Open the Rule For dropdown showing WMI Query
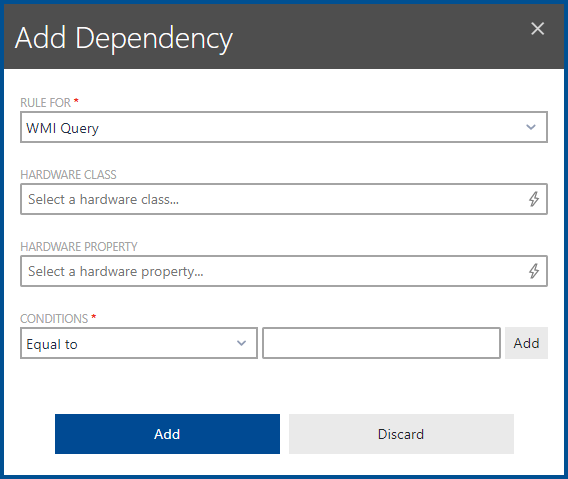The height and width of the screenshot is (479, 568). tap(284, 127)
